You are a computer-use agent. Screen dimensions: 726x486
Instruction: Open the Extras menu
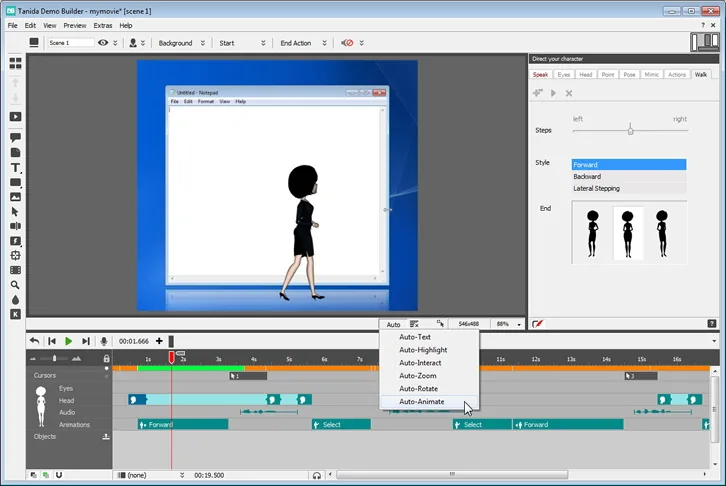[103, 25]
